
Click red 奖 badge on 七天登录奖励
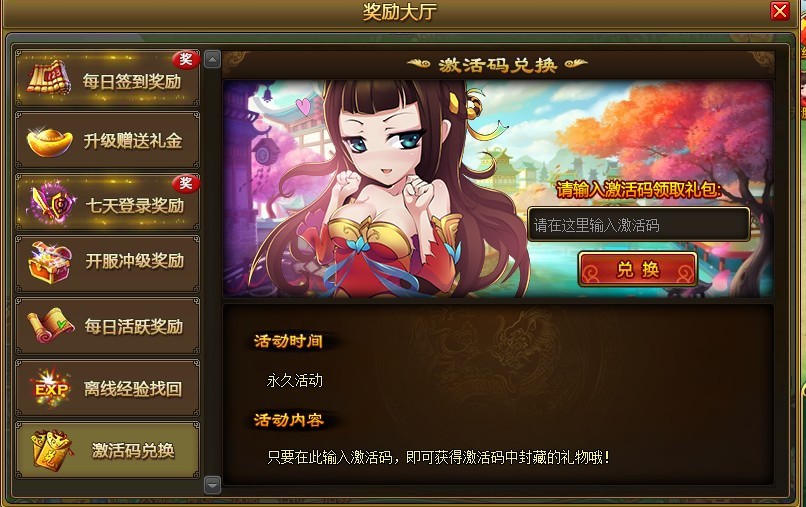[x=186, y=184]
